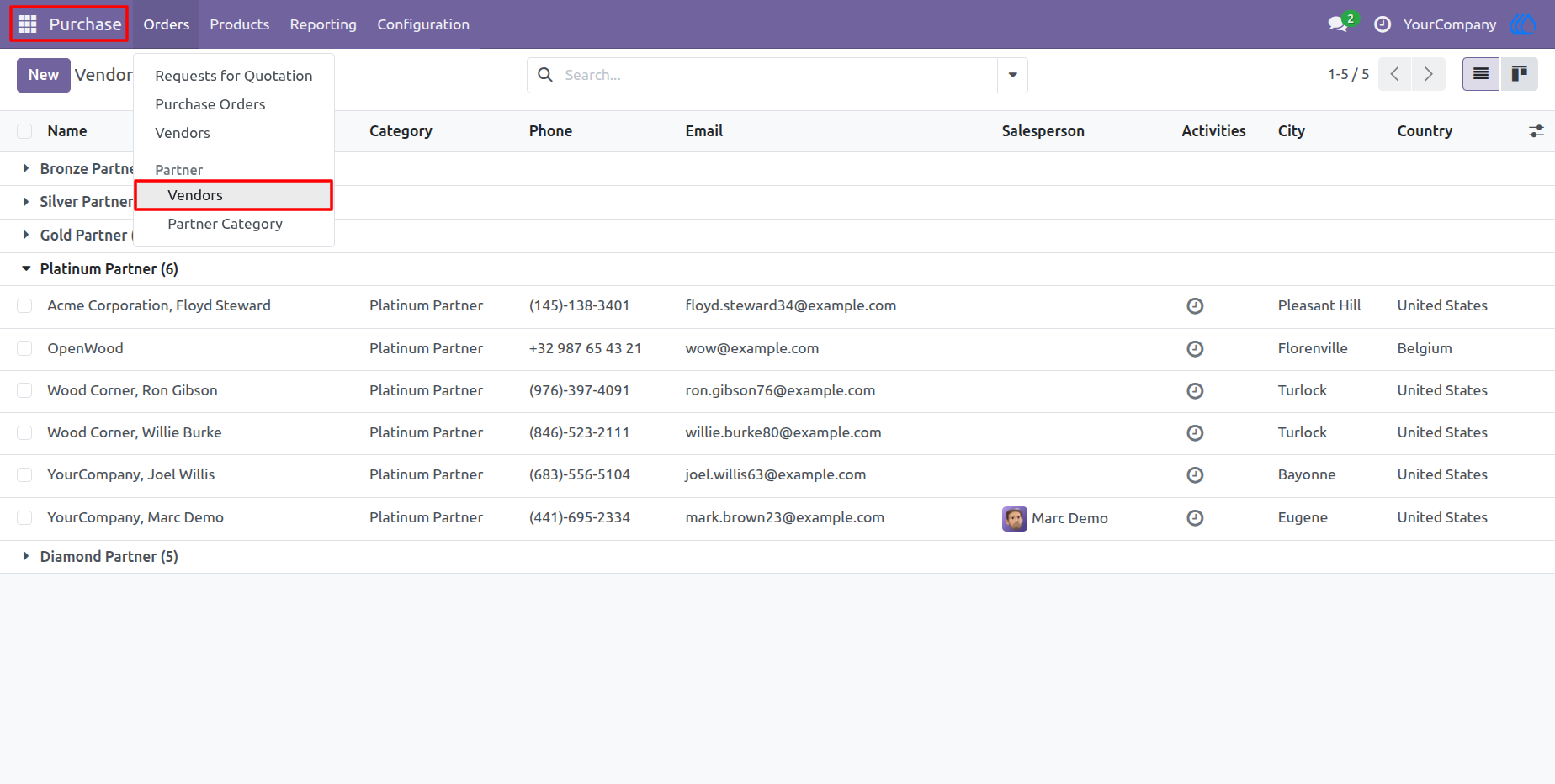Toggle the select-all checkbox in header
This screenshot has width=1555, height=784.
point(24,131)
